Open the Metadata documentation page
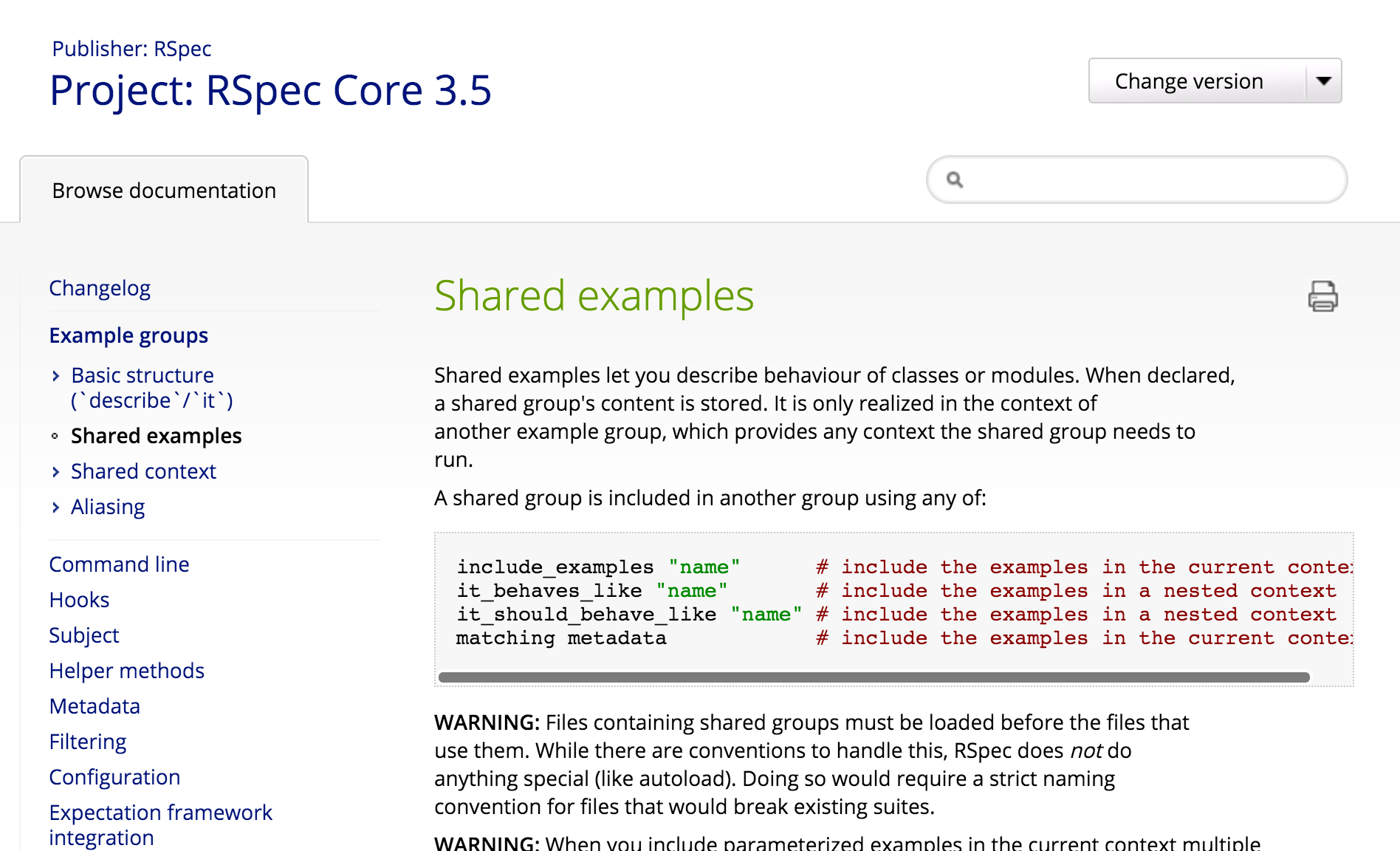Screen dimensions: 1400x851 (95, 706)
